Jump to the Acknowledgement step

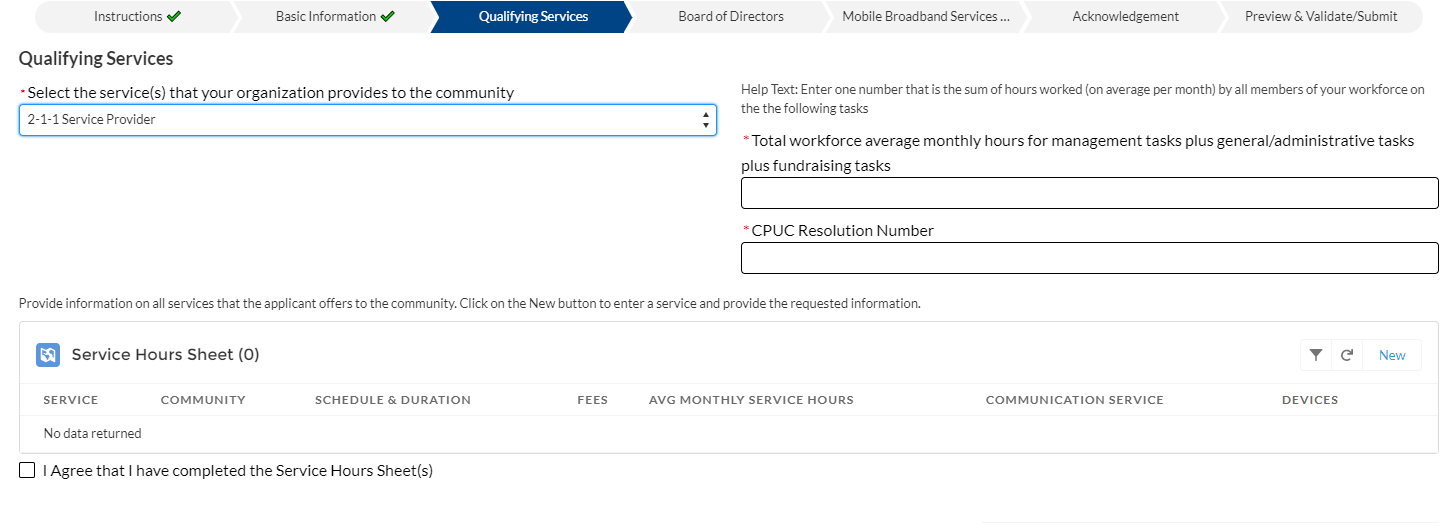1125,16
